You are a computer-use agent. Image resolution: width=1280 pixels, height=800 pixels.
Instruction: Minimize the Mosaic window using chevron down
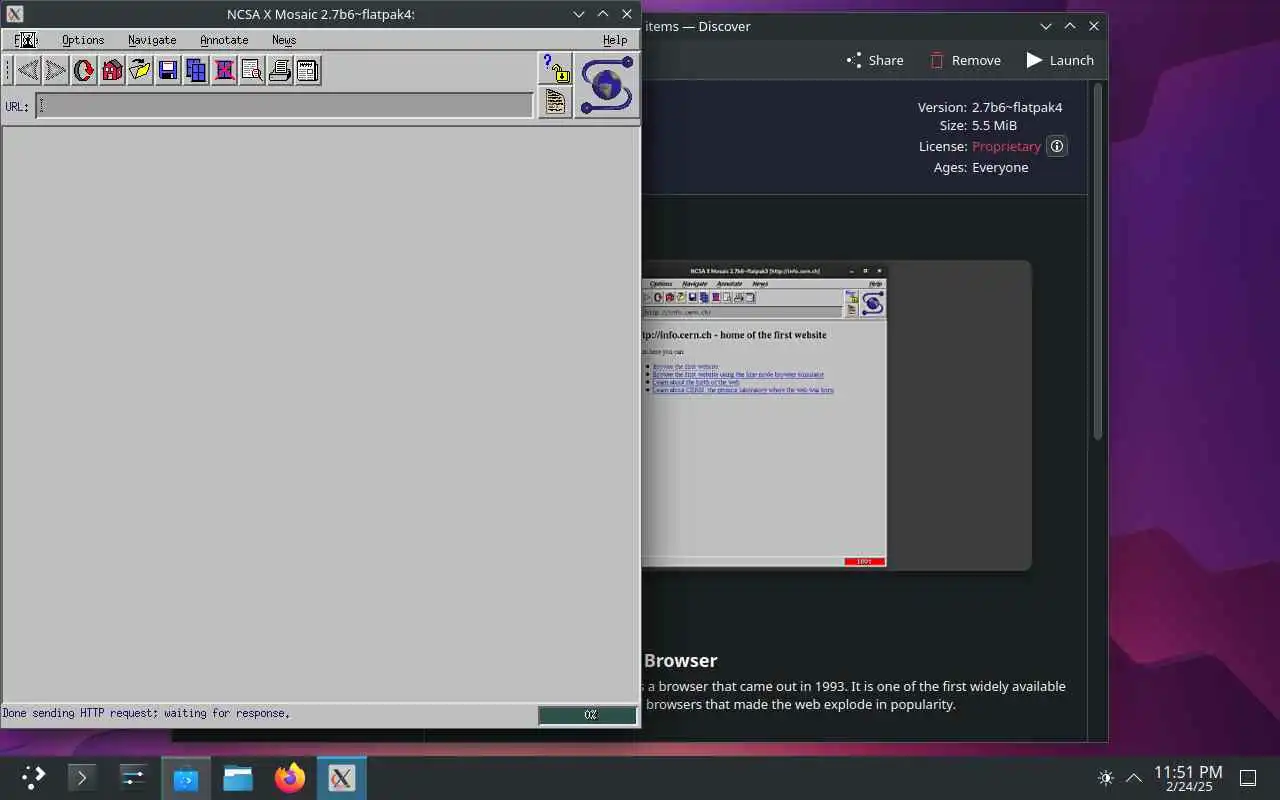(579, 14)
